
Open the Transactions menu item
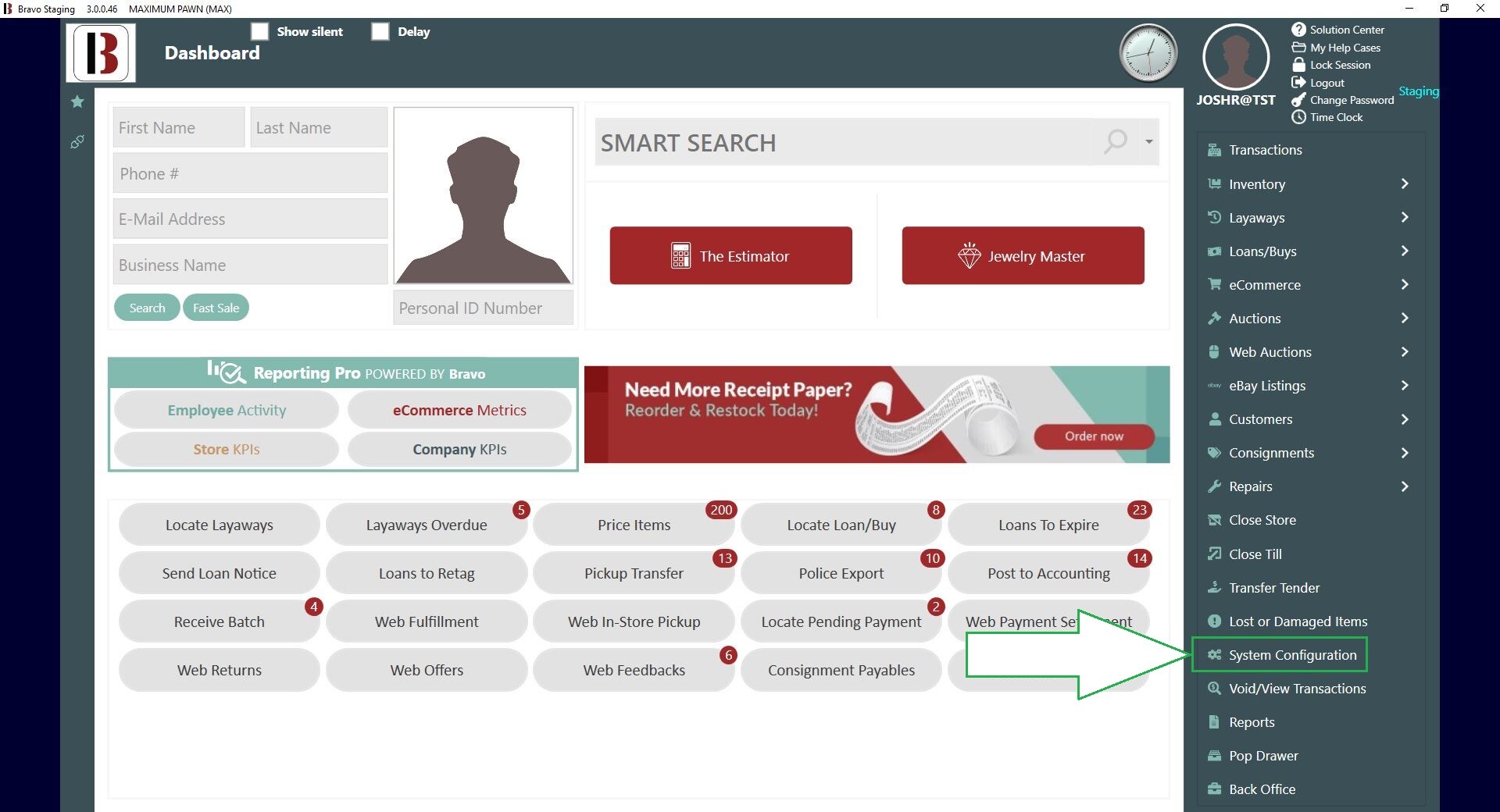coord(1265,150)
